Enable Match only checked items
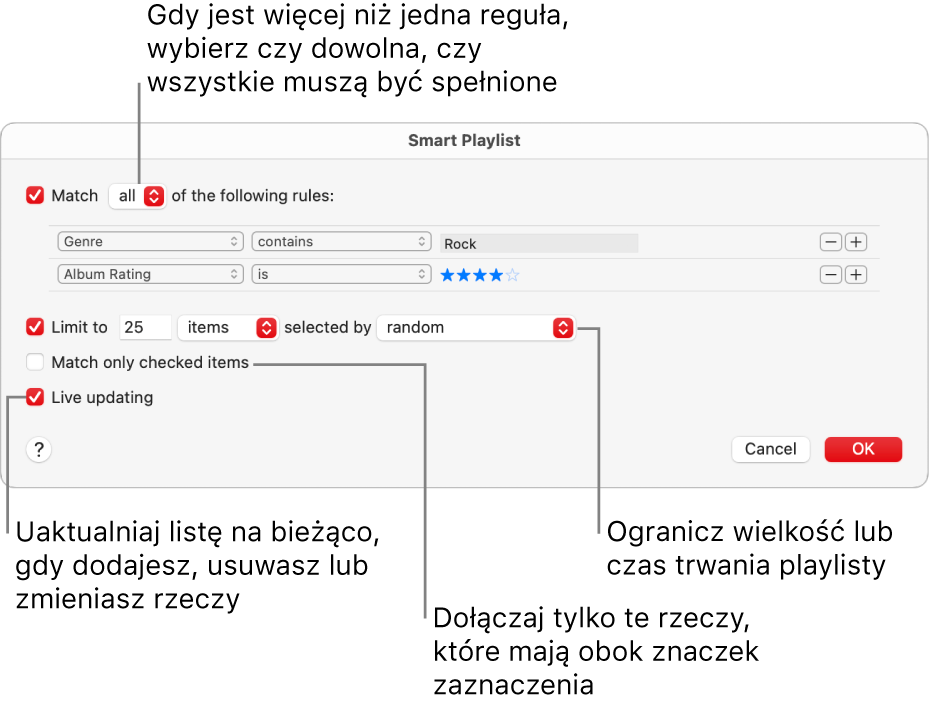Screen dimensions: 931x705 [35, 362]
